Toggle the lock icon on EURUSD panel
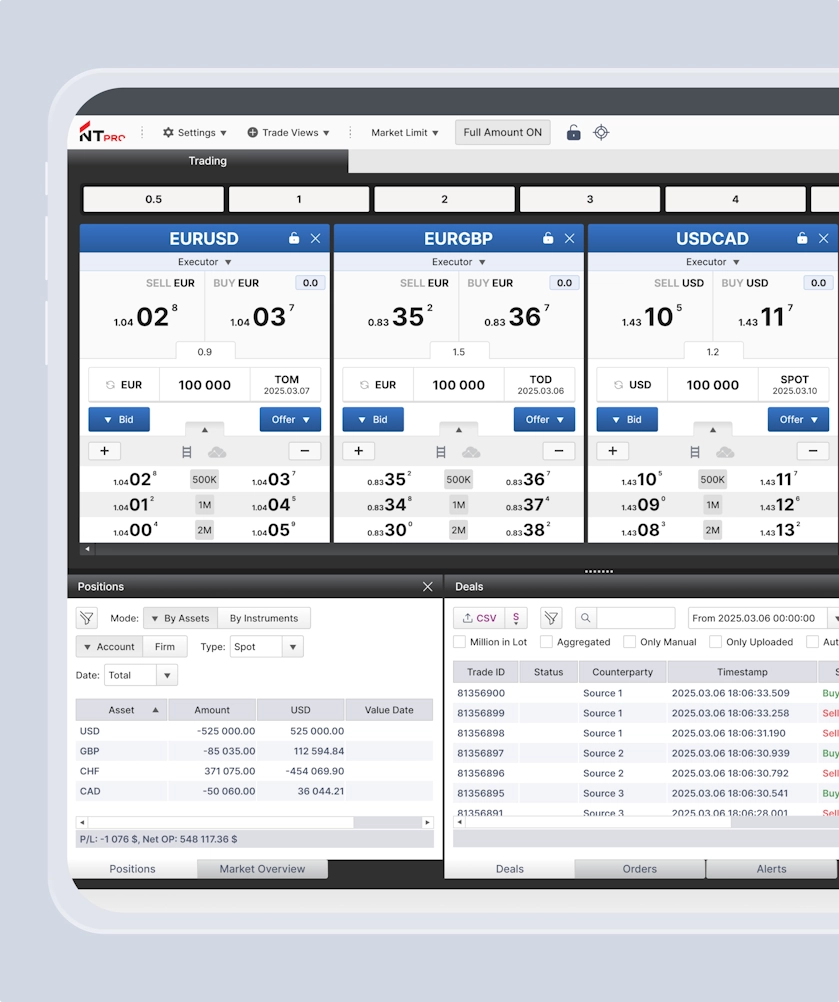839x1002 pixels. [294, 238]
